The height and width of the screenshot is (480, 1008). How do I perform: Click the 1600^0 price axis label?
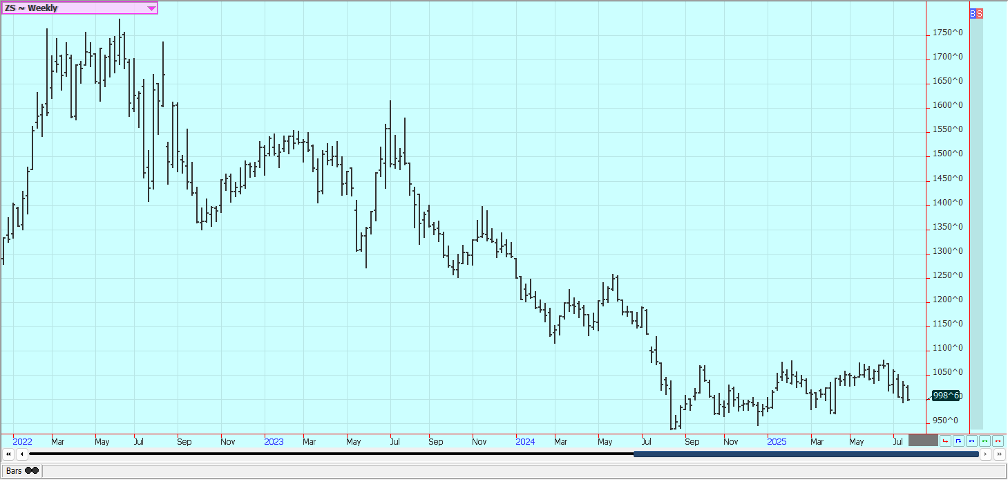coord(948,105)
